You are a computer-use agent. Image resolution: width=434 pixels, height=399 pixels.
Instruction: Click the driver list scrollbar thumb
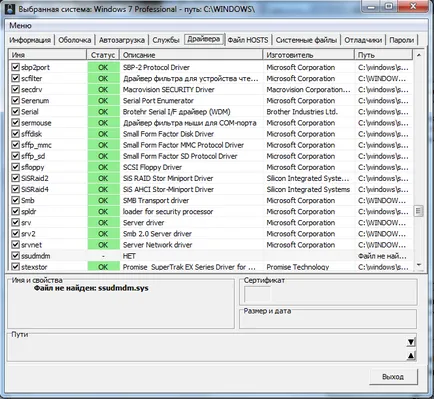tap(419, 211)
